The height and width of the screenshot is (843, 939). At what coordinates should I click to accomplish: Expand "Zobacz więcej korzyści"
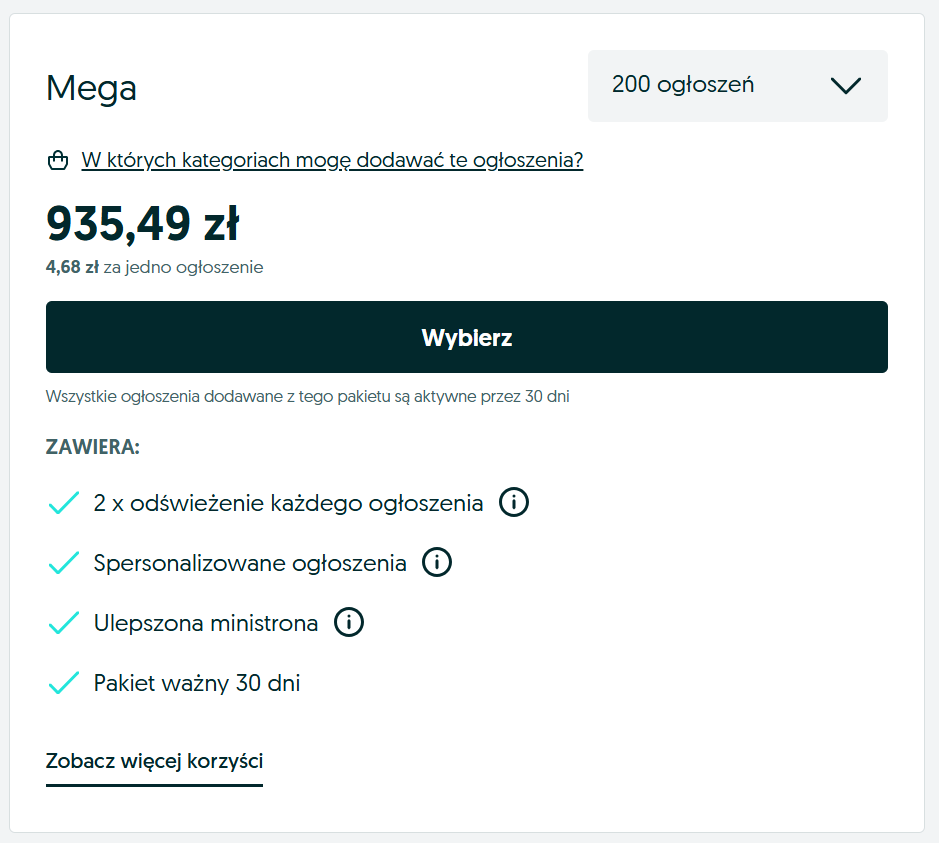coord(154,761)
